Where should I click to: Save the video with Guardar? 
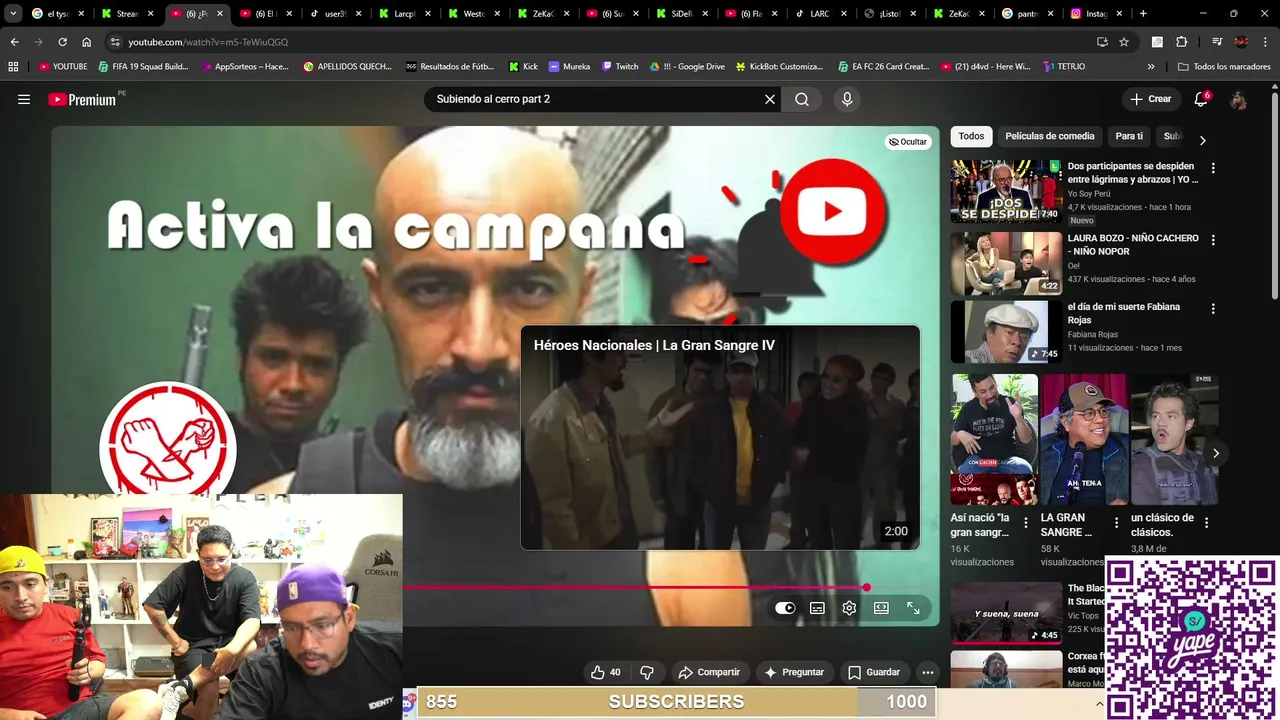874,672
